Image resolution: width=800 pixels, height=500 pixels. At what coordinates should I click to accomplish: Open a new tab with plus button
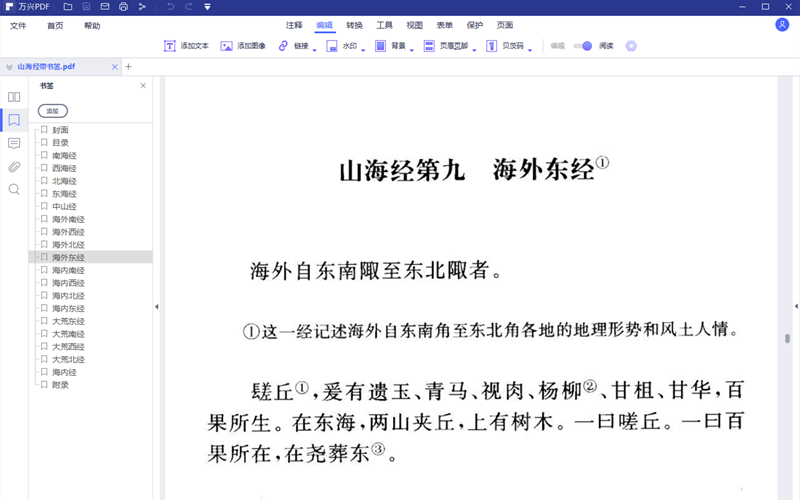click(x=128, y=67)
